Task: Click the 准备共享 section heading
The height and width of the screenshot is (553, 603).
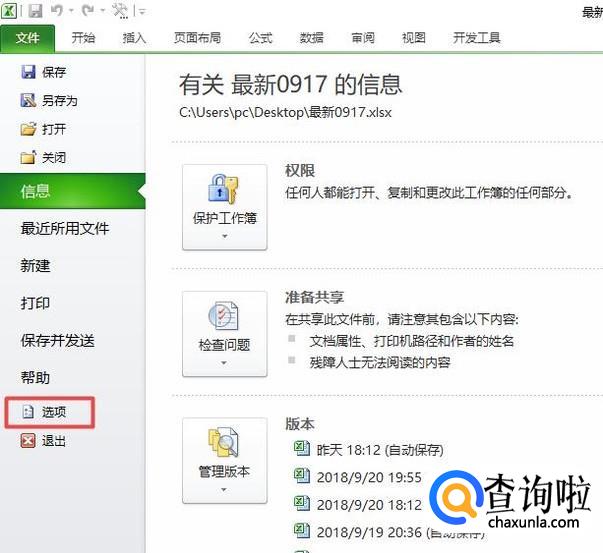Action: 315,297
